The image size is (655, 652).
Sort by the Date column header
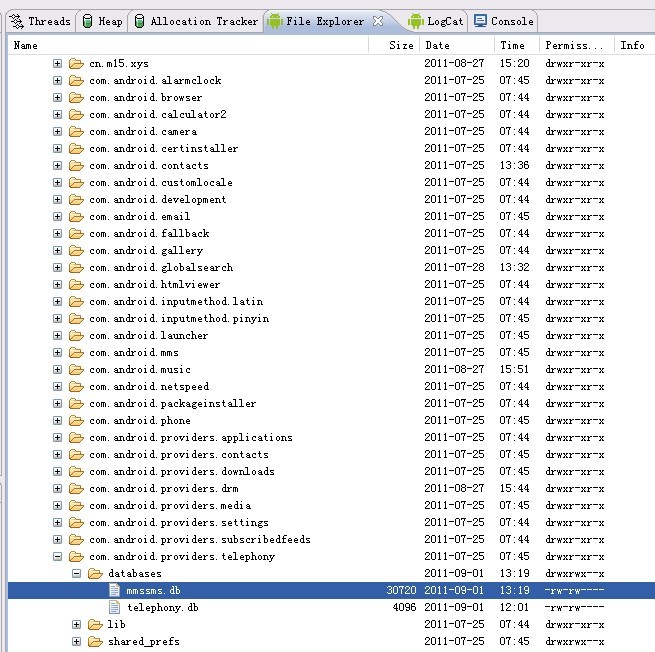[x=457, y=45]
